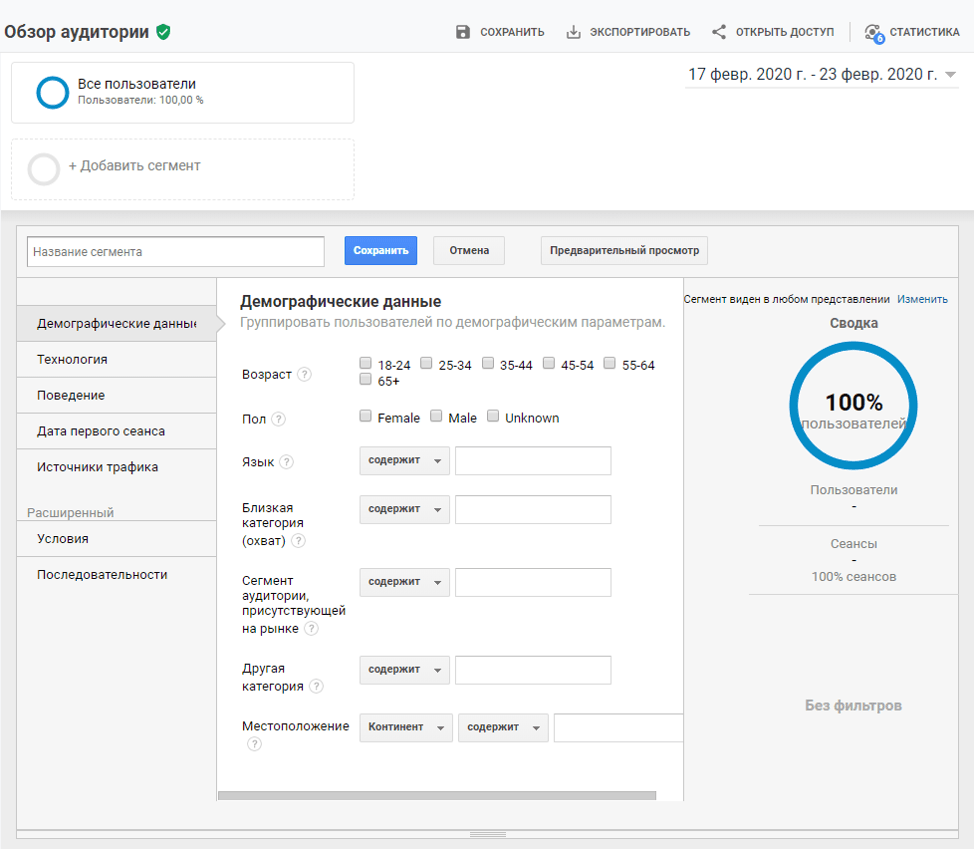
Task: Click Предварительный просмотр button
Action: 624,251
